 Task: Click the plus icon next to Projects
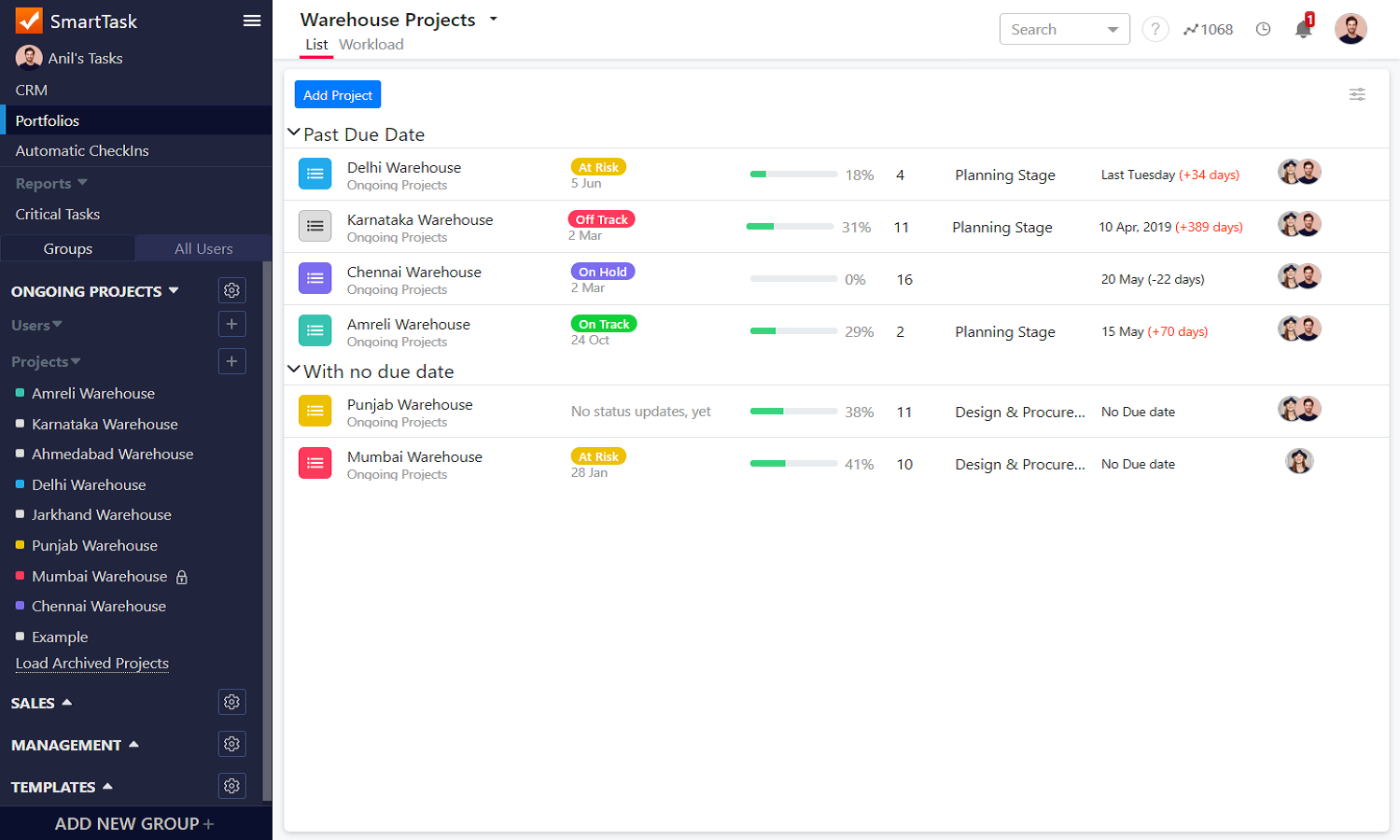coord(232,361)
